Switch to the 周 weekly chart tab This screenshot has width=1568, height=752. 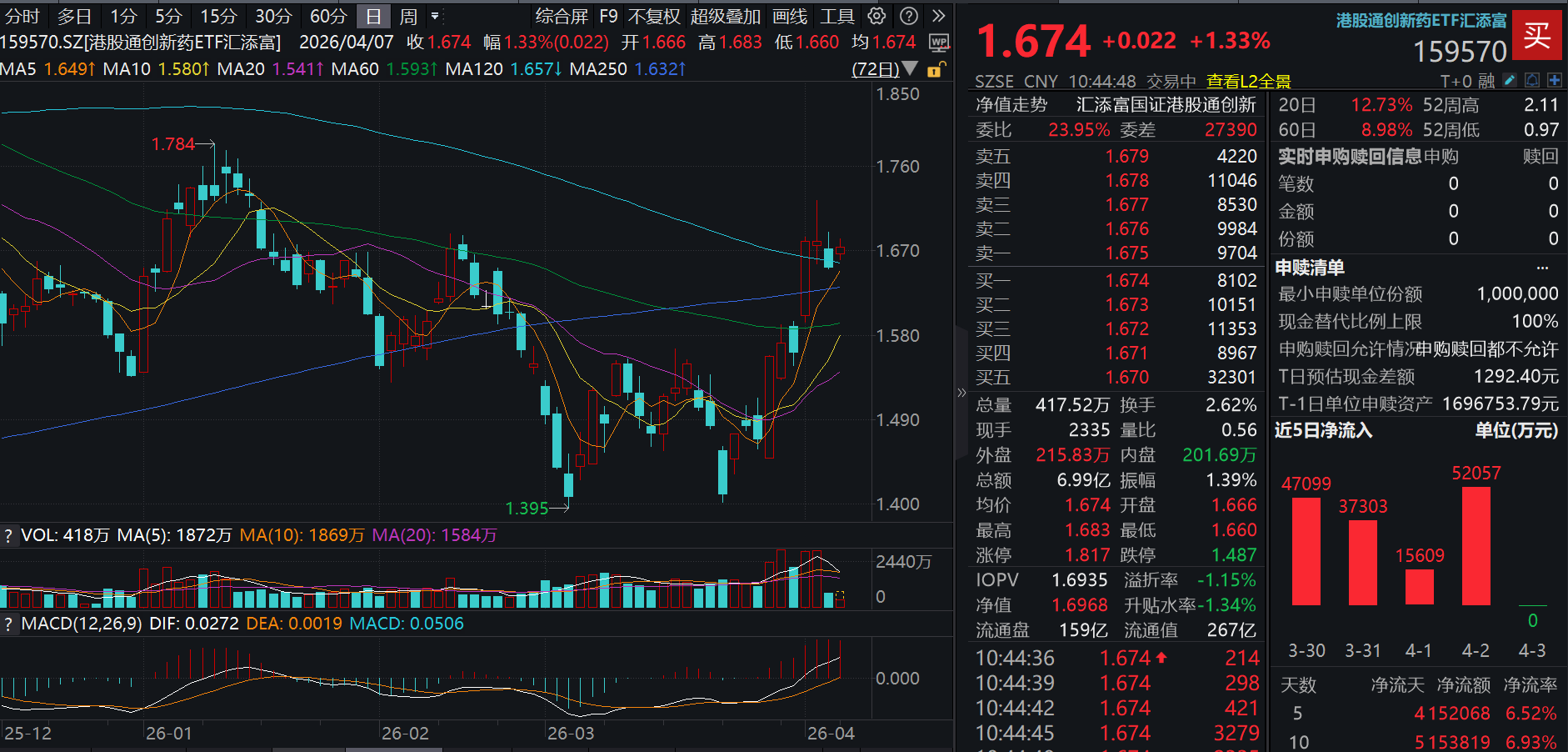coord(408,17)
